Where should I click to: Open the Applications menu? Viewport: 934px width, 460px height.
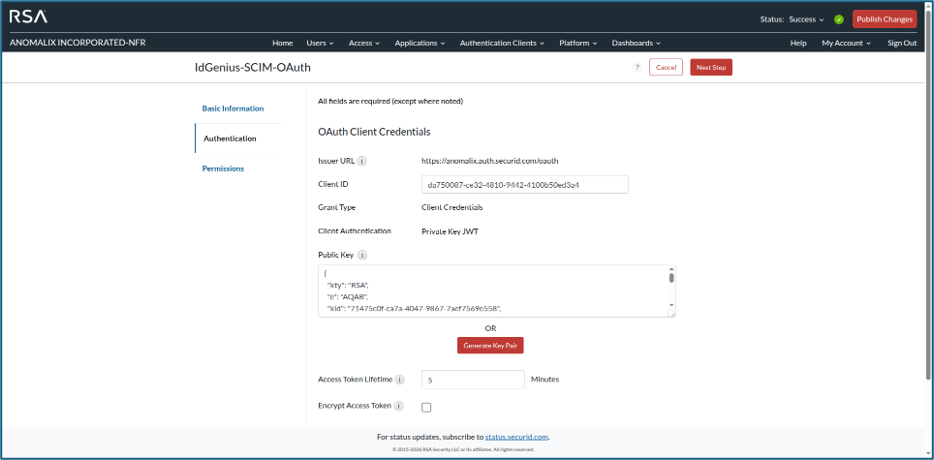419,43
